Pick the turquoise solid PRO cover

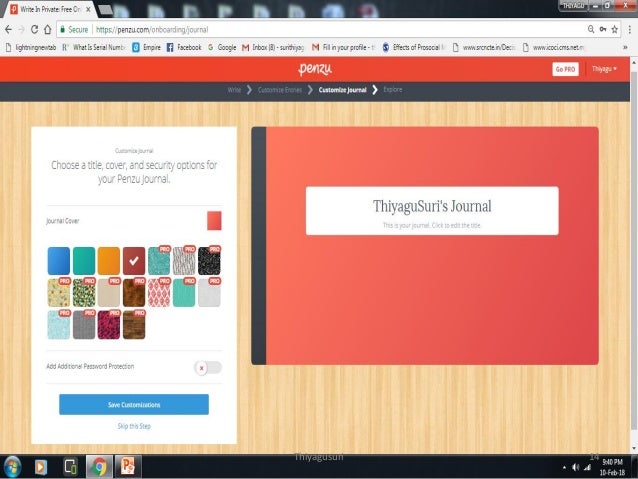click(184, 293)
